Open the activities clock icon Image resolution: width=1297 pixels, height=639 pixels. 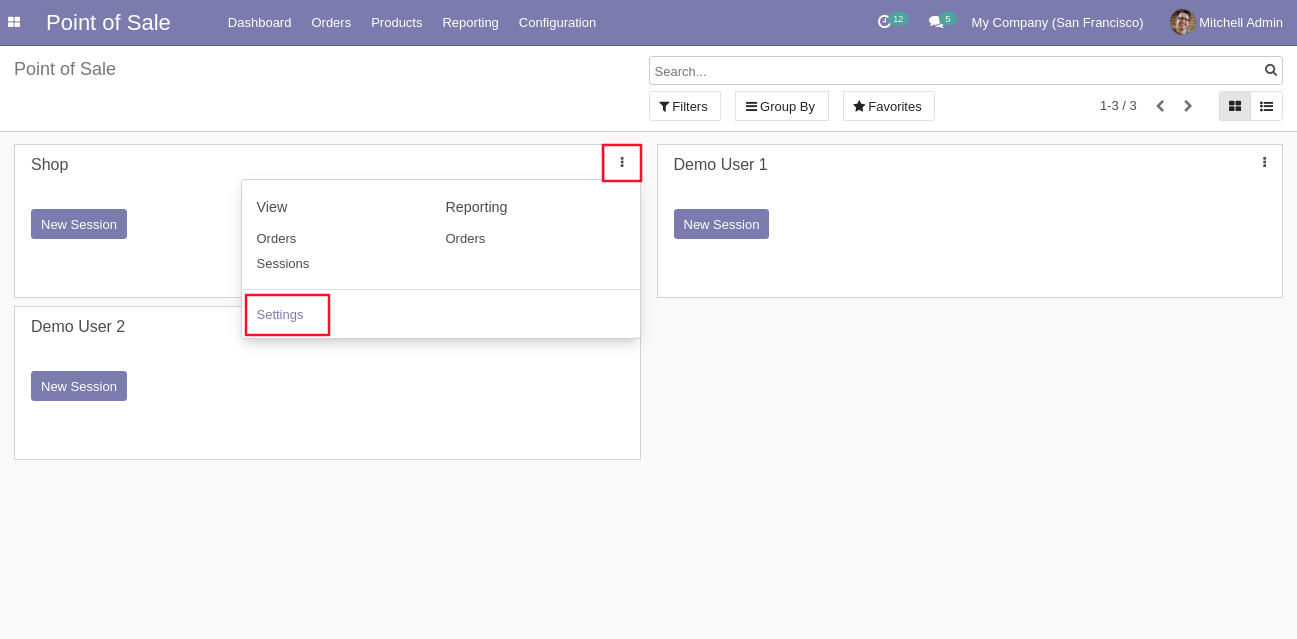click(x=884, y=22)
